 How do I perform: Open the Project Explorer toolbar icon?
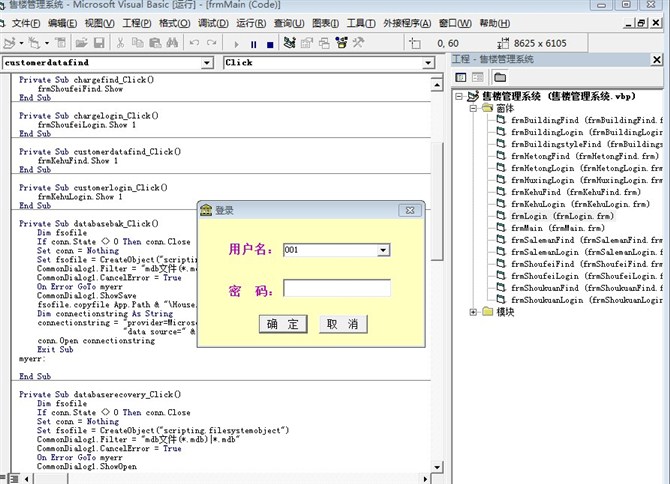(289, 43)
